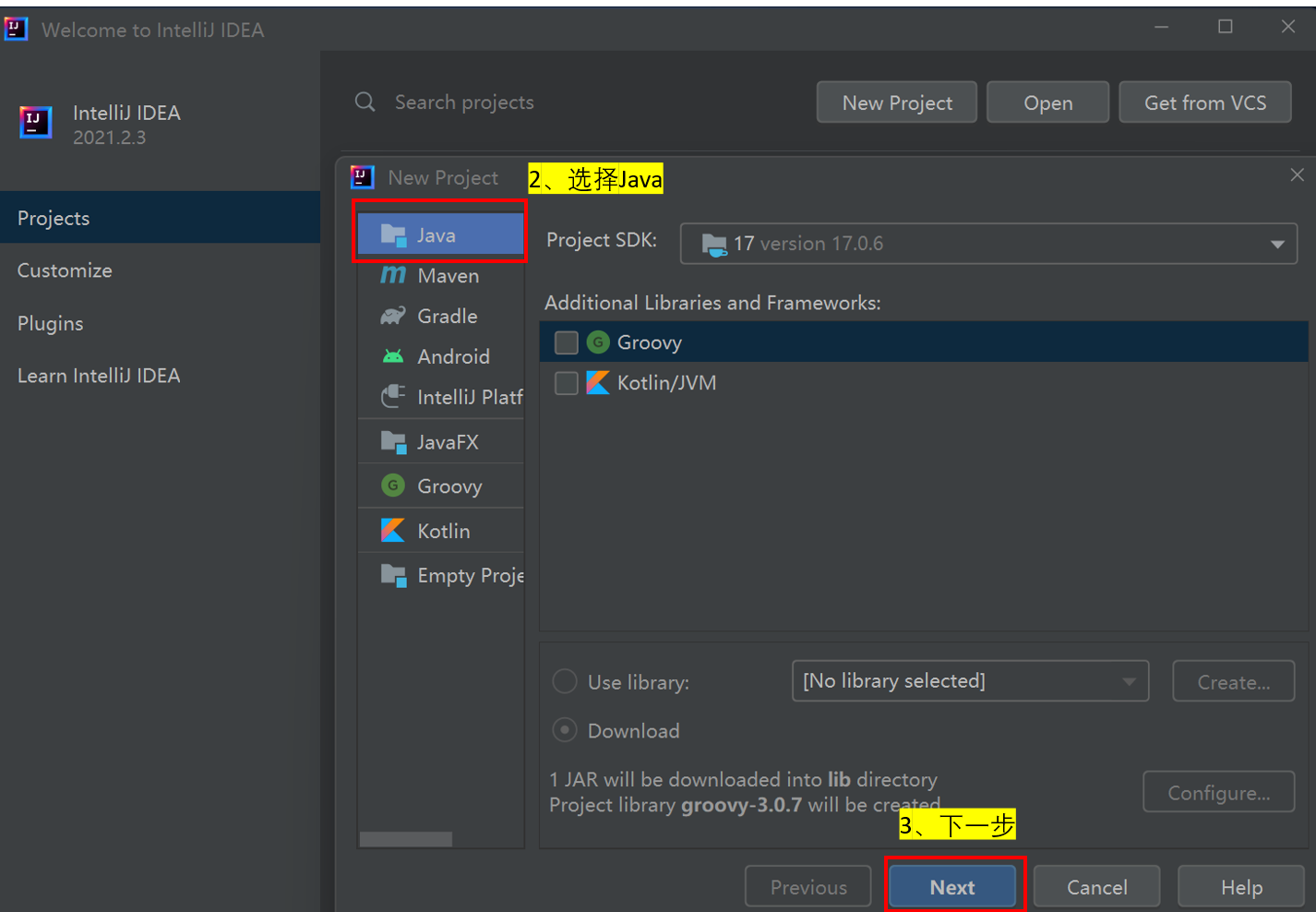Enable the Groovy framework checkbox
Screen dimensions: 1316x912
tap(567, 342)
